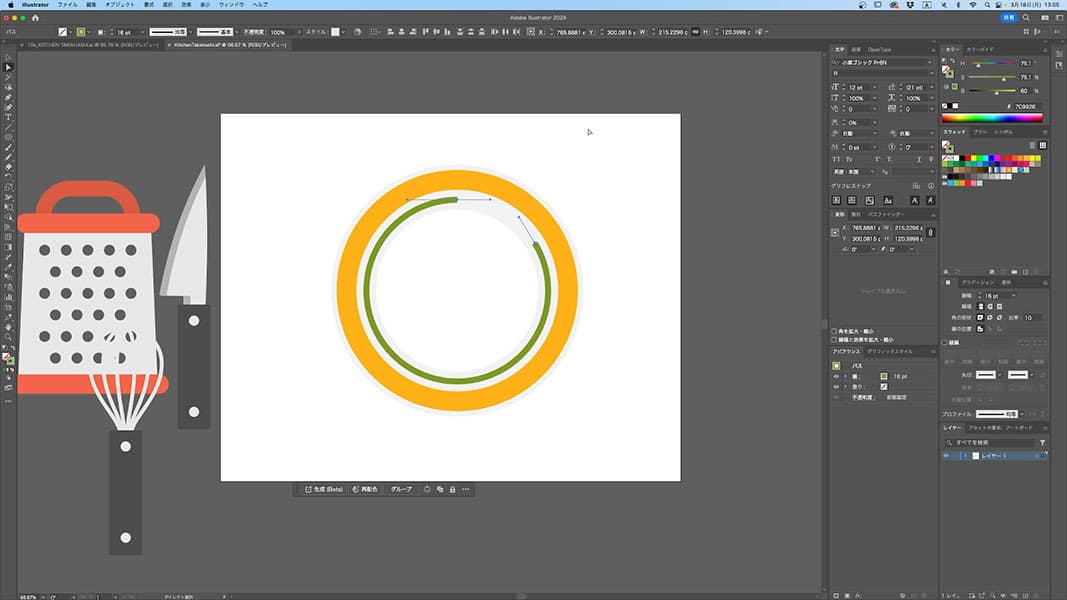Click the Home icon in the top bar
This screenshot has height=600, width=1067.
tap(36, 18)
